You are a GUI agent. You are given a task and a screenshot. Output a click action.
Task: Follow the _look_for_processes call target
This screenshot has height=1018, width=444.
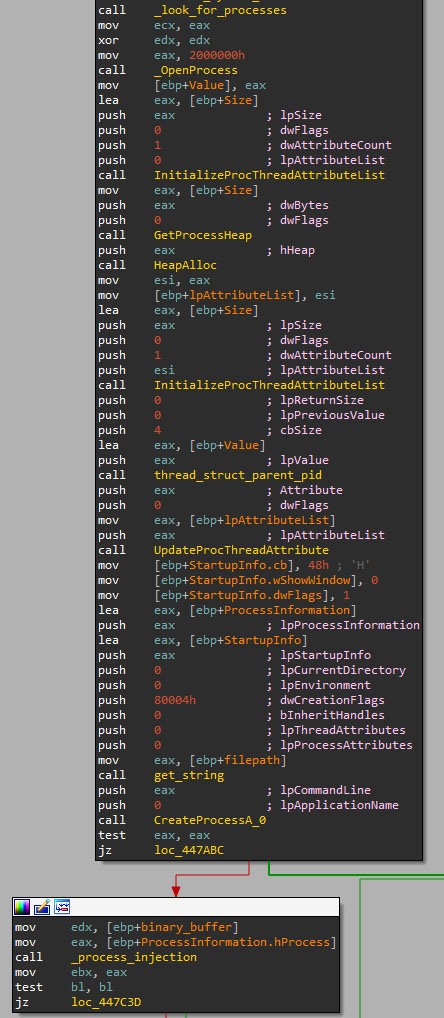pyautogui.click(x=220, y=10)
